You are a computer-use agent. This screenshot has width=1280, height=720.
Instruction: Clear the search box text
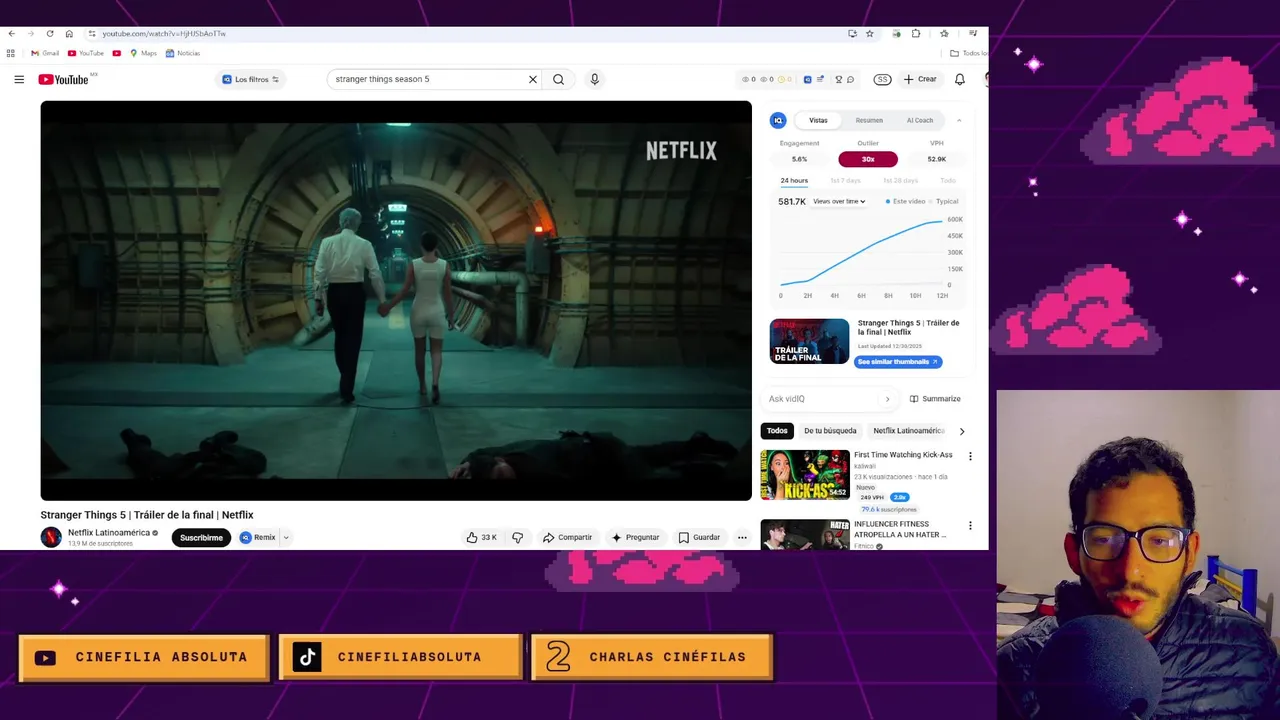(x=532, y=79)
